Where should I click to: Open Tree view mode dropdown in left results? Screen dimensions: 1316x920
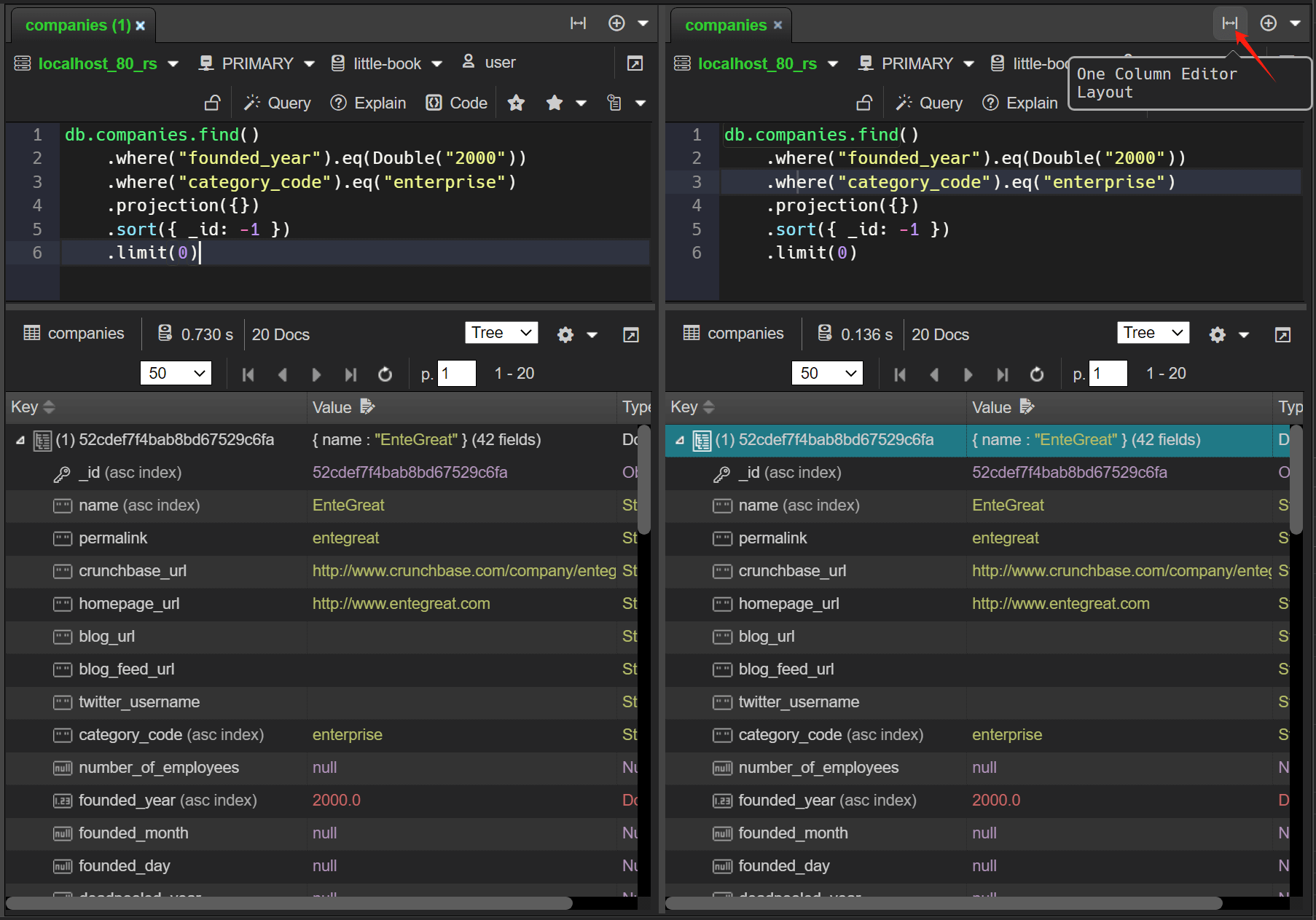(x=501, y=333)
